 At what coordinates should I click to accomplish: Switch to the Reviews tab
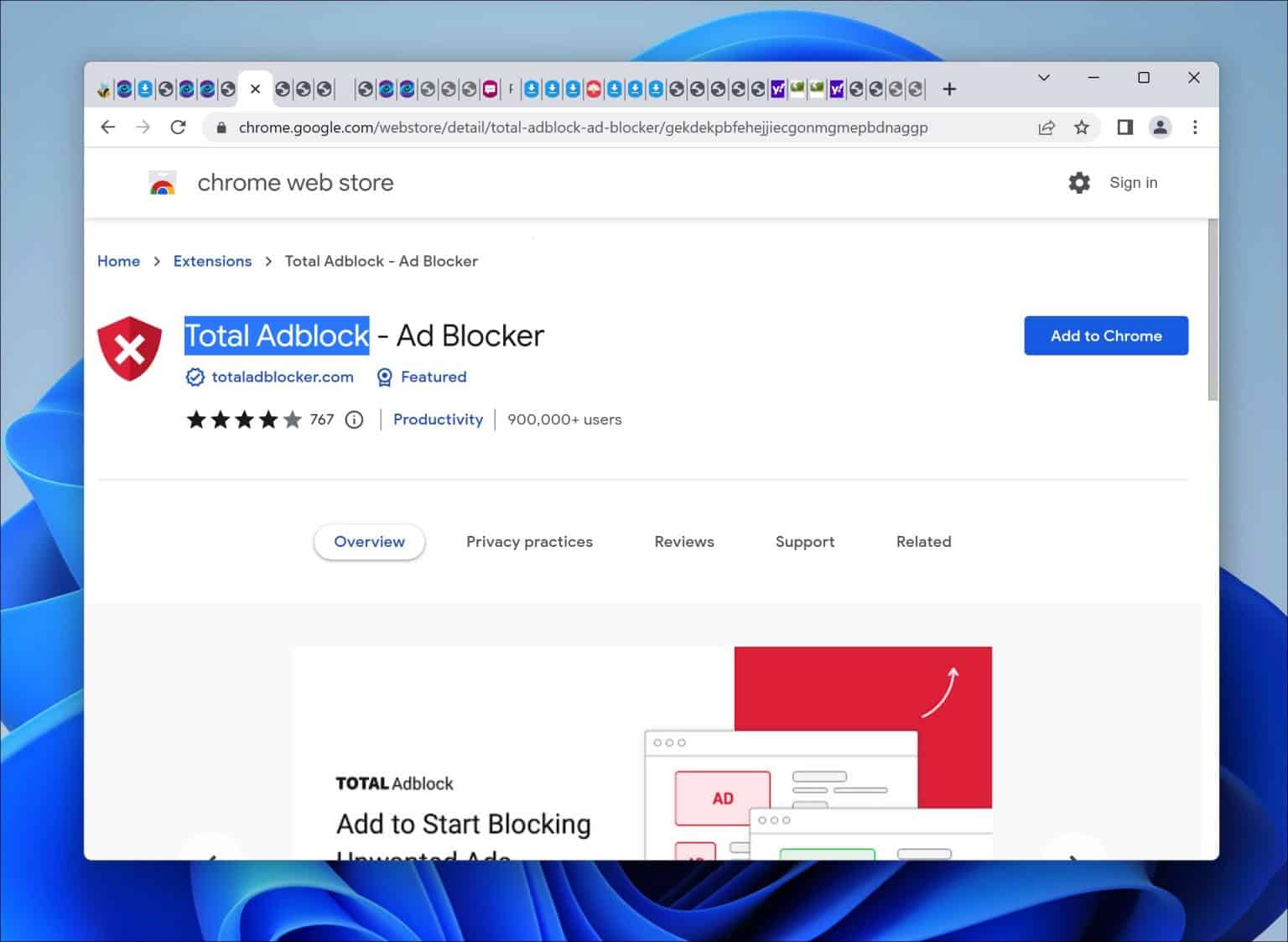[683, 541]
